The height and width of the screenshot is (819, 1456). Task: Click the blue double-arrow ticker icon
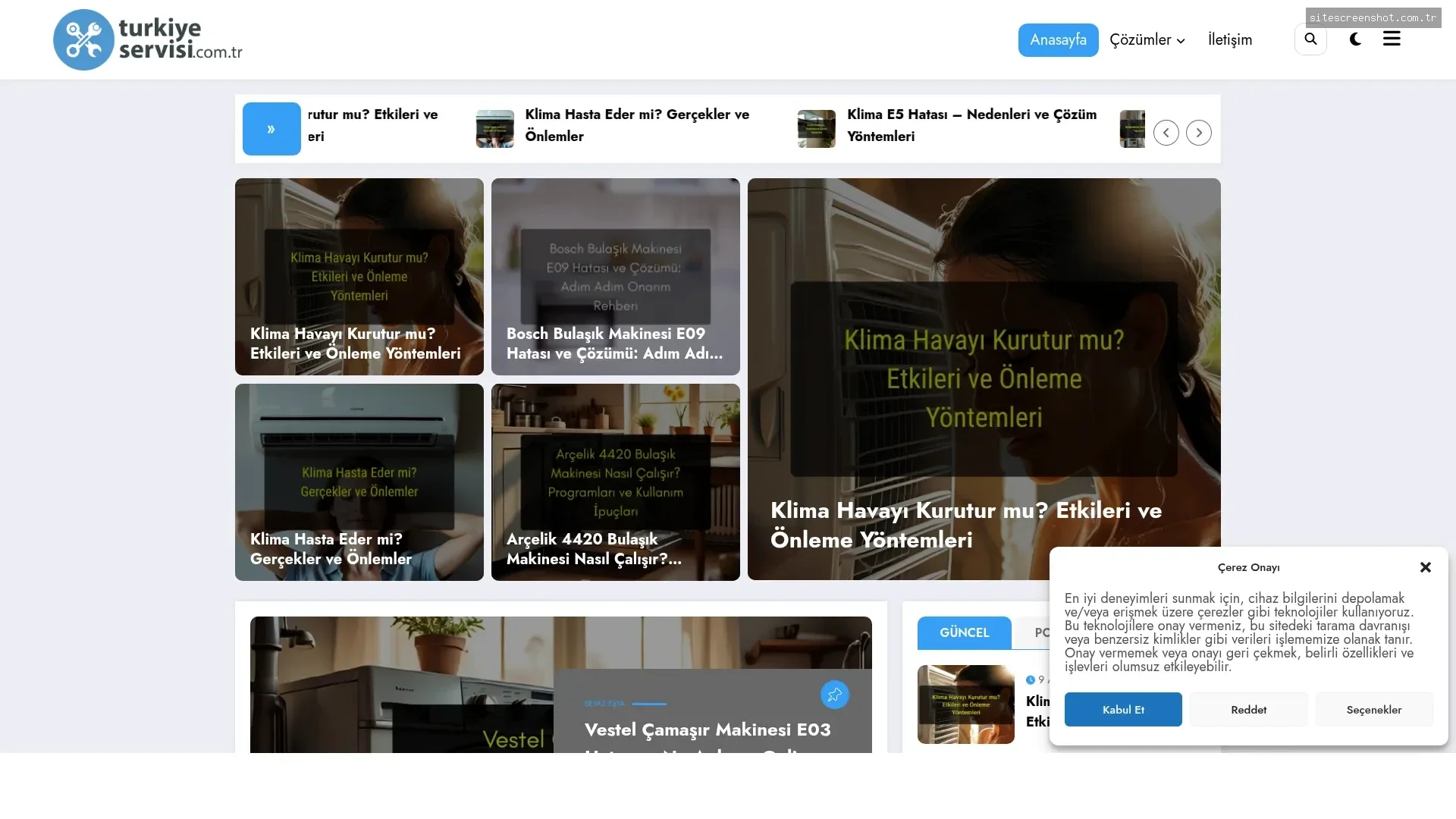click(271, 129)
